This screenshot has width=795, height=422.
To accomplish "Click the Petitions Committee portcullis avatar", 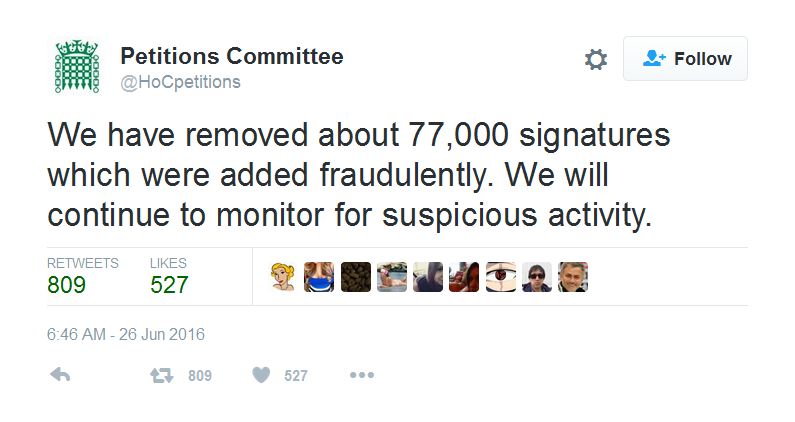I will 76,68.
